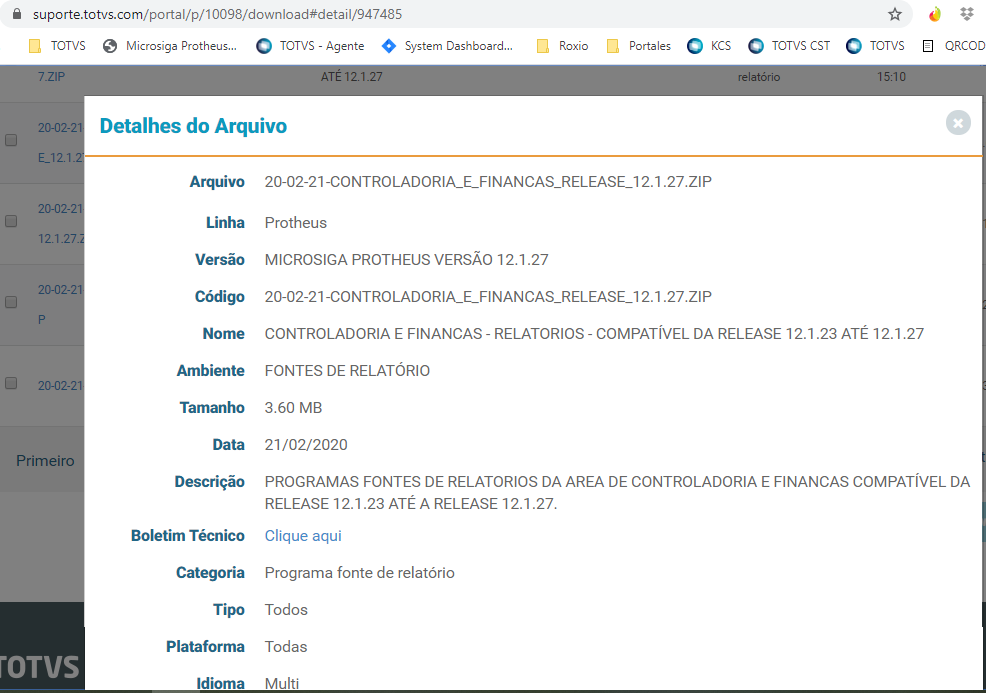Click the '3.60 MB' Tamanho value
The image size is (986, 693).
[x=293, y=408]
